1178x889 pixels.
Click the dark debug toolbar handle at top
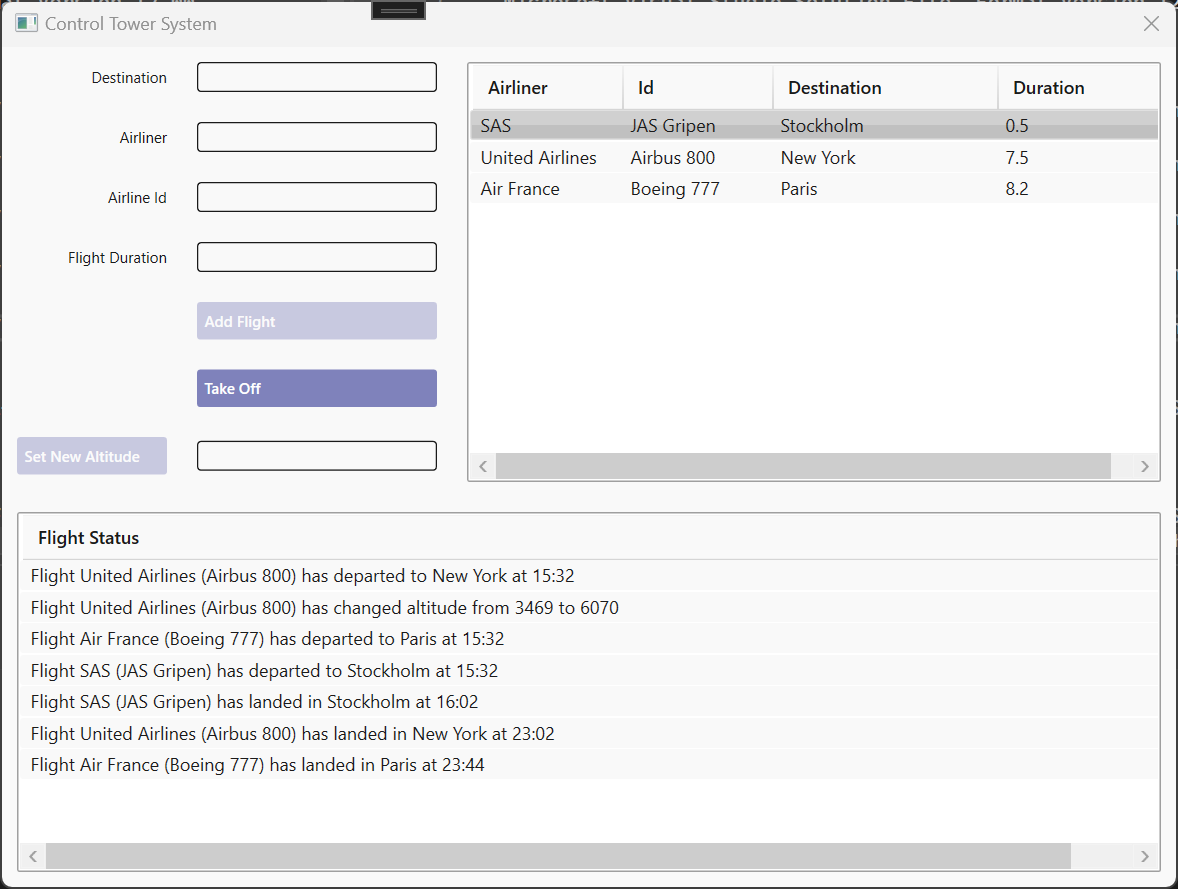[398, 11]
